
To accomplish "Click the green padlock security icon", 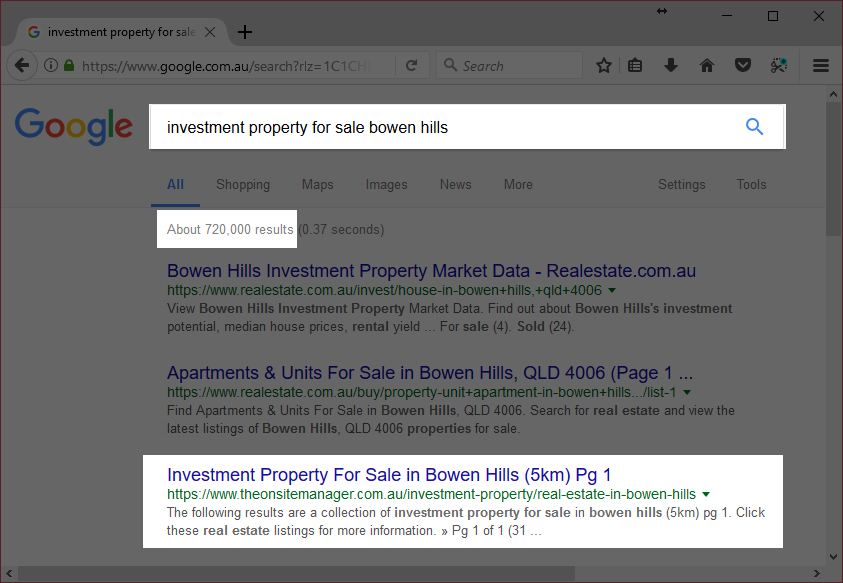I will pyautogui.click(x=69, y=66).
